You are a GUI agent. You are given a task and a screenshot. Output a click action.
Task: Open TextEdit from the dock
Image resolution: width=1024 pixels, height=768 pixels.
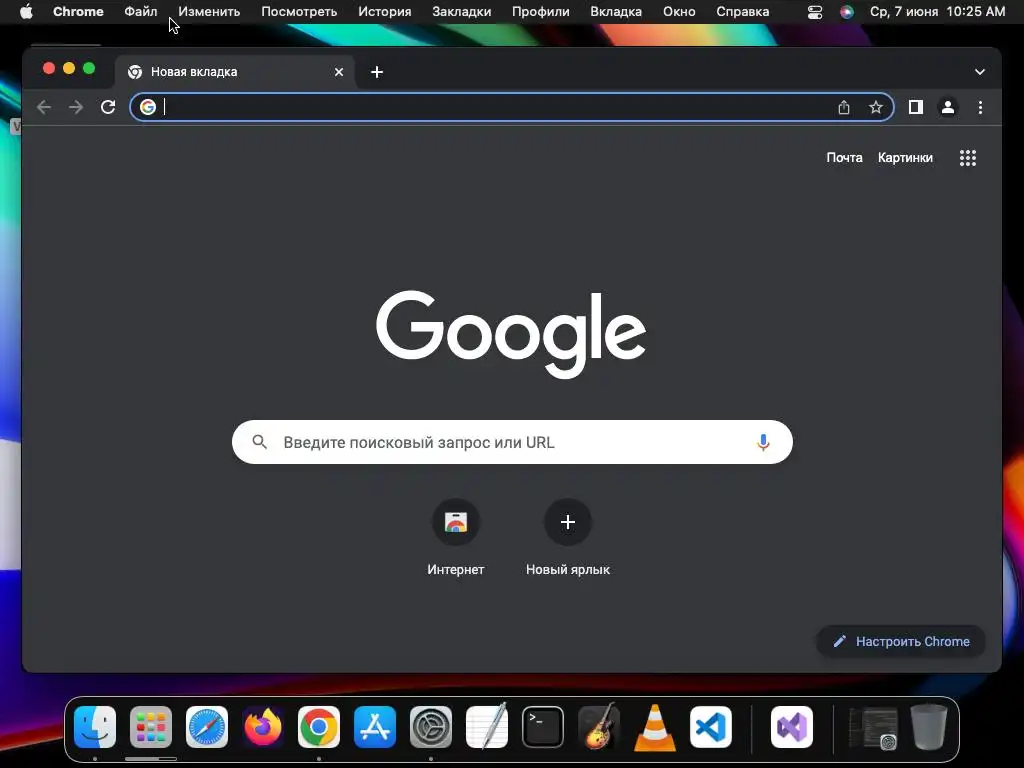tap(487, 727)
